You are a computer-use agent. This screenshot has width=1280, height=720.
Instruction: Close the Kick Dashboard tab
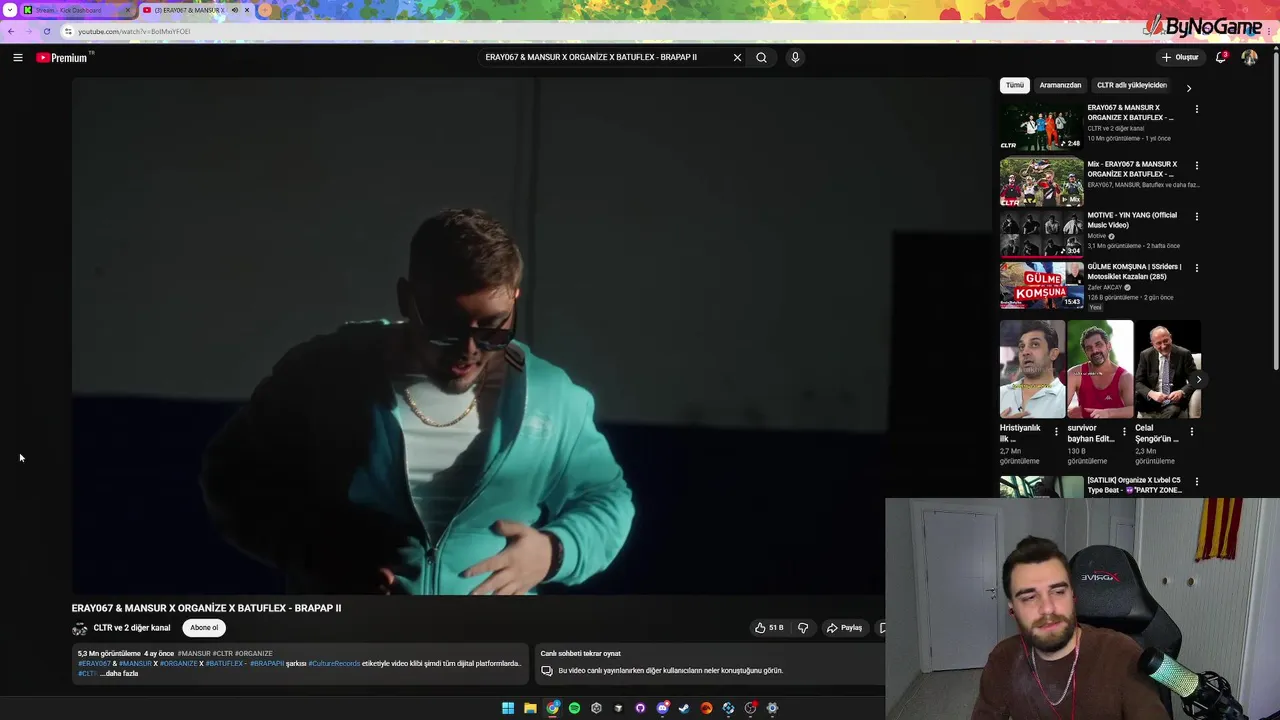[x=127, y=10]
